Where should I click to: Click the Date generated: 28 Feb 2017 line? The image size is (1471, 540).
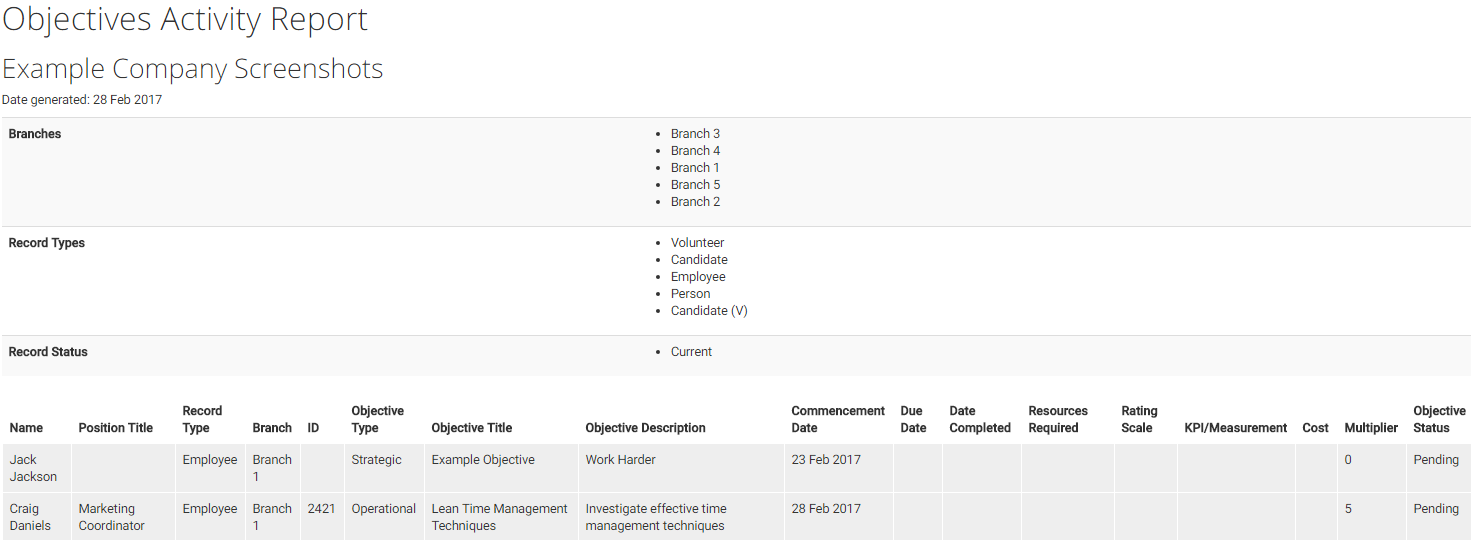point(82,100)
